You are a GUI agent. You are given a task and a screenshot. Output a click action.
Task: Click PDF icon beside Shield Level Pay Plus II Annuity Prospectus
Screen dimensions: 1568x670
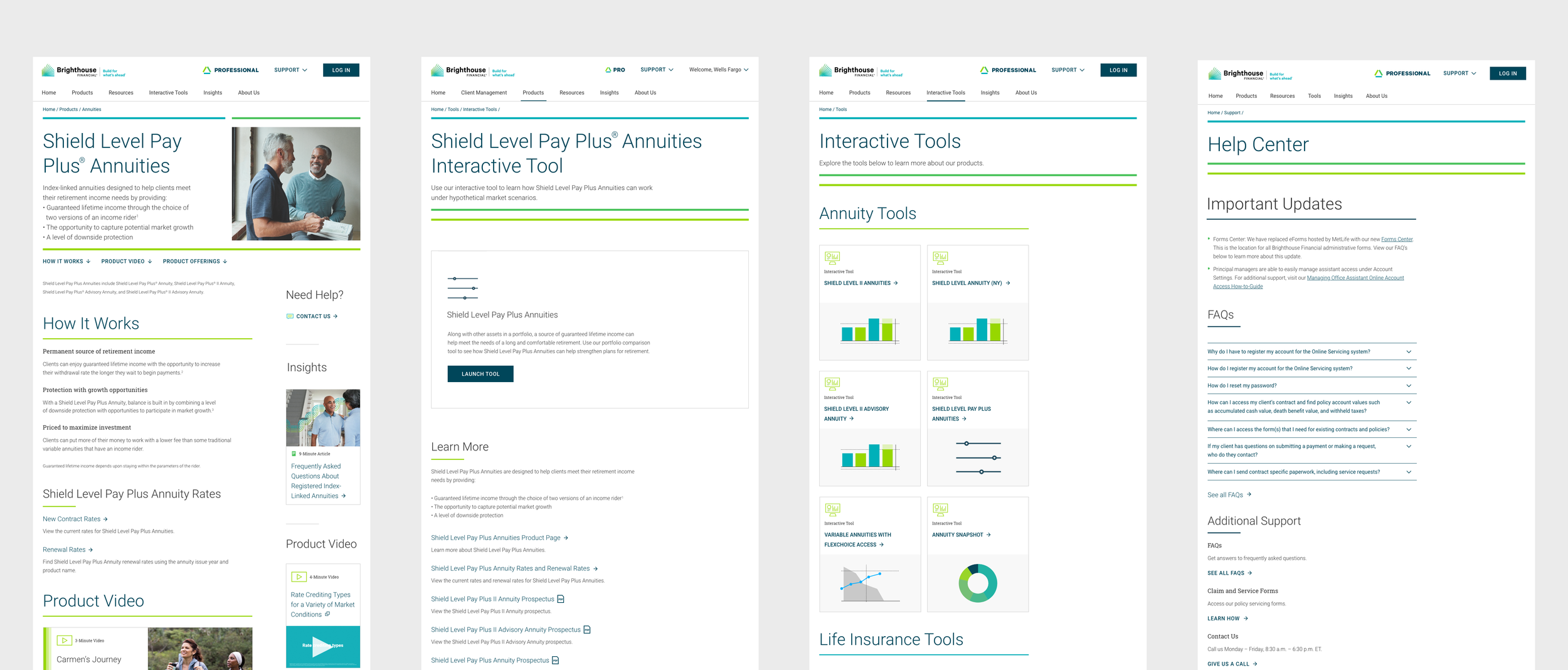coord(561,599)
